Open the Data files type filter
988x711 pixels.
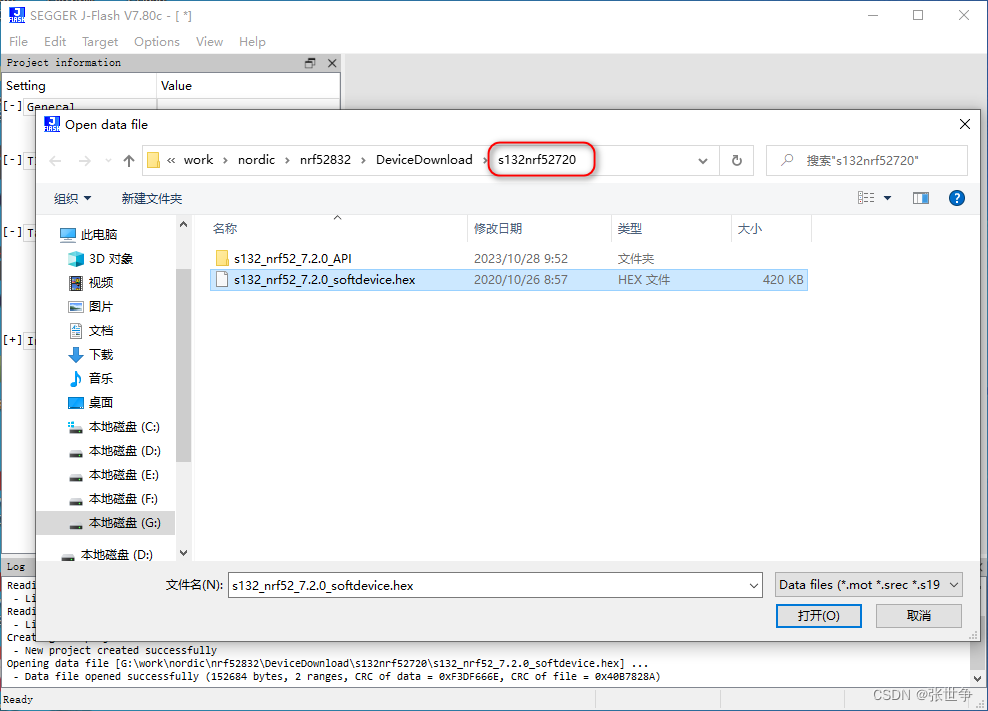868,585
